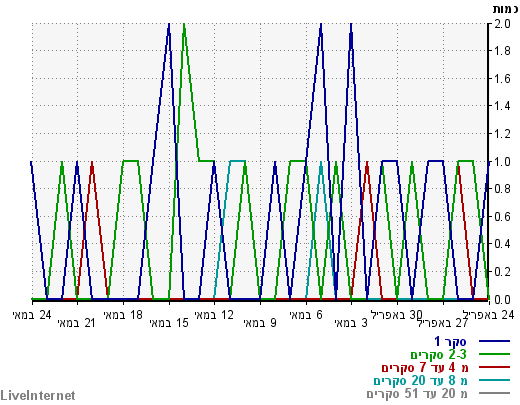This screenshot has width=520, height=405.
Task: Open the LiveInternet watermark text
Action: tap(38, 396)
